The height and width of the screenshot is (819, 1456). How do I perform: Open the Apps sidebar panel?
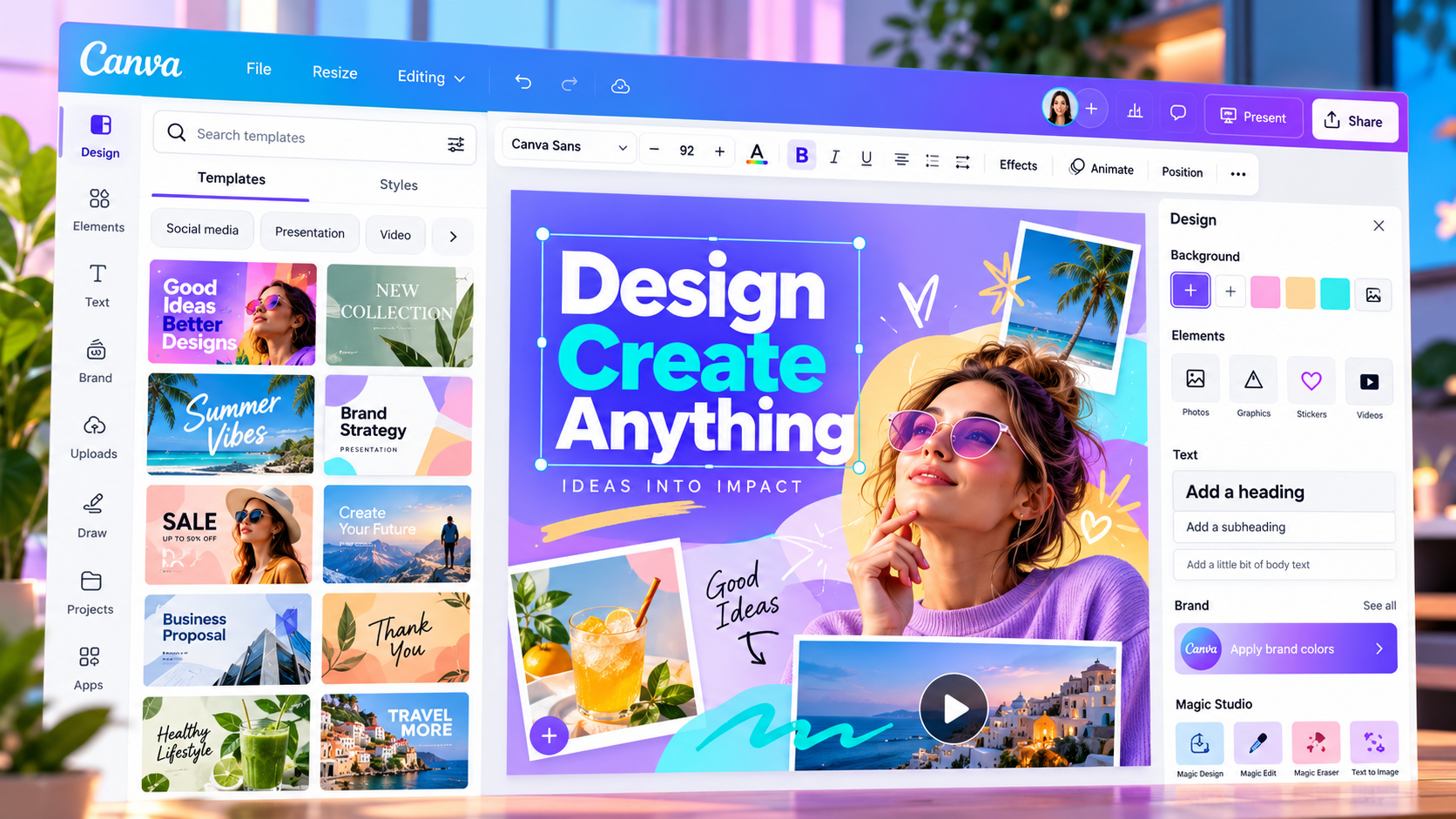tap(89, 668)
